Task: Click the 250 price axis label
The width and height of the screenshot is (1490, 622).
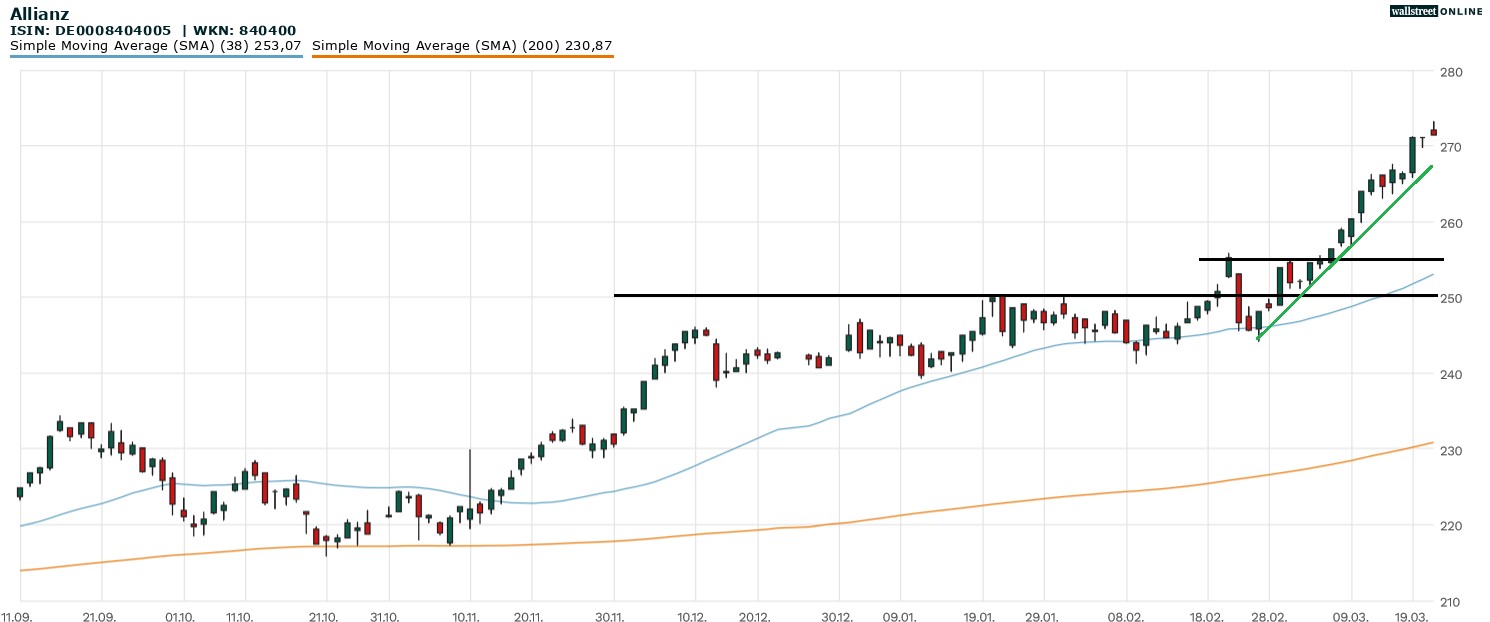Action: point(1452,299)
